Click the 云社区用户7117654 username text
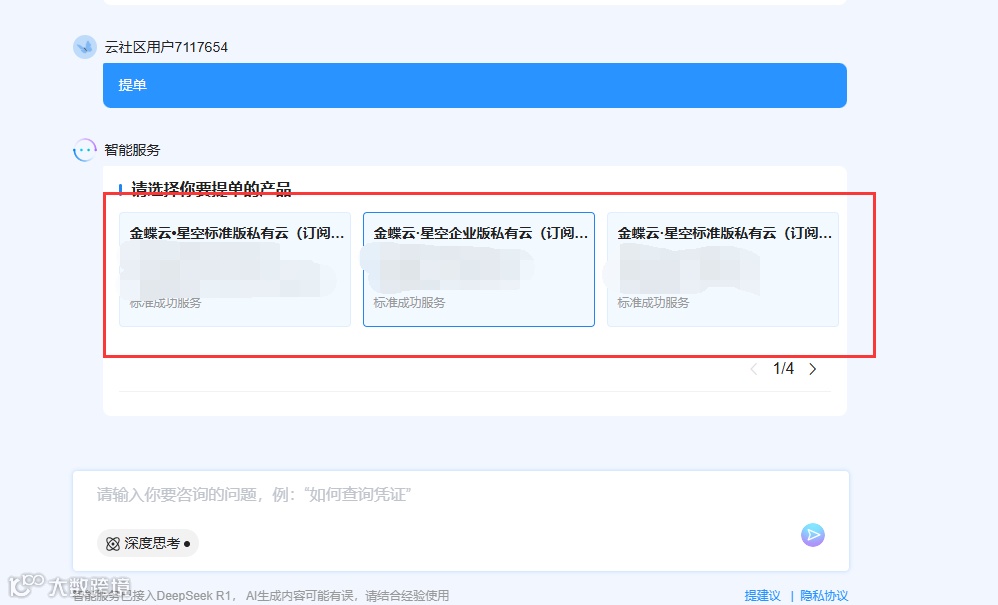The image size is (998, 605). click(x=166, y=47)
